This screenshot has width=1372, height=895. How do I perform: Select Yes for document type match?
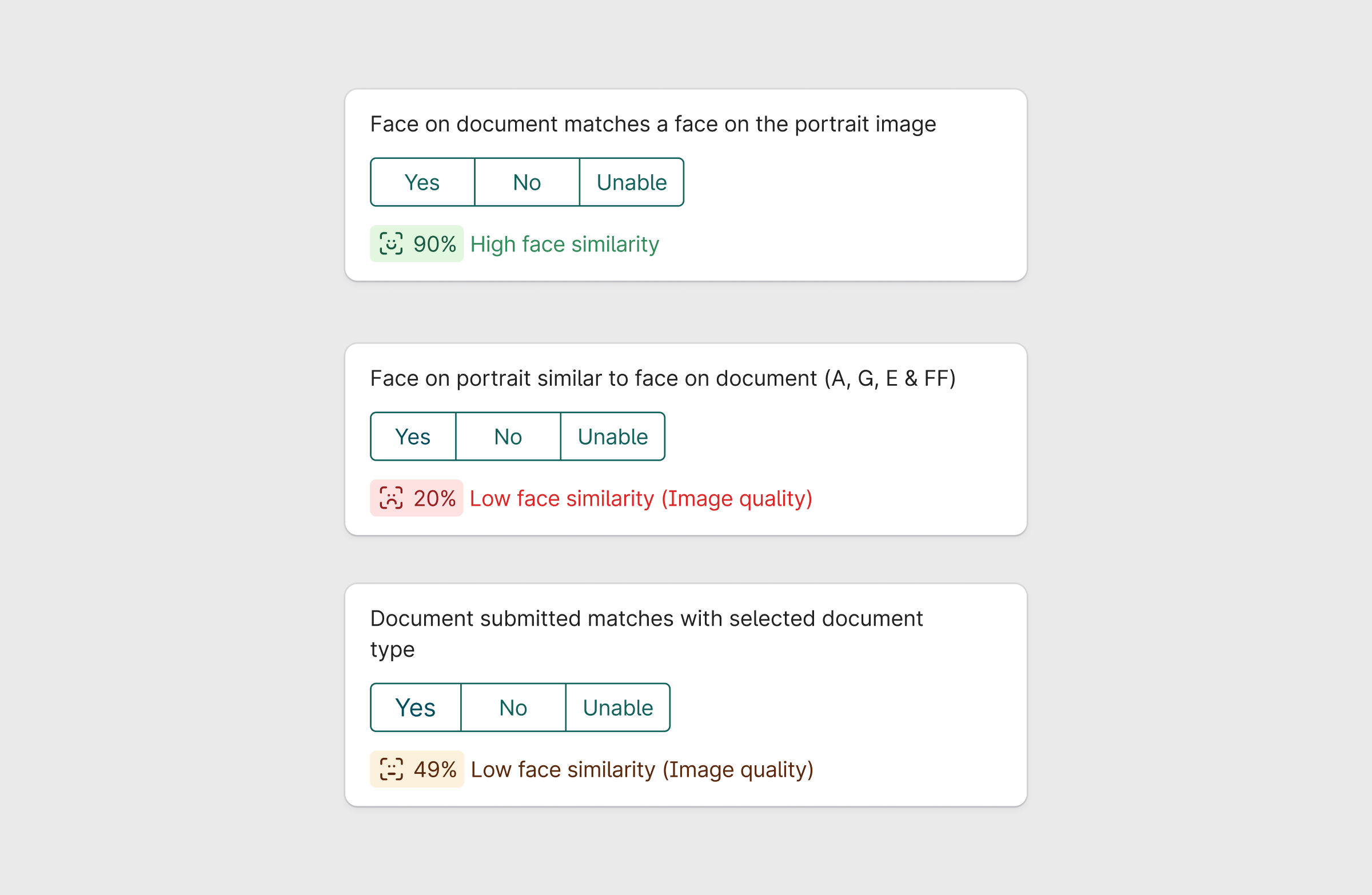click(415, 707)
